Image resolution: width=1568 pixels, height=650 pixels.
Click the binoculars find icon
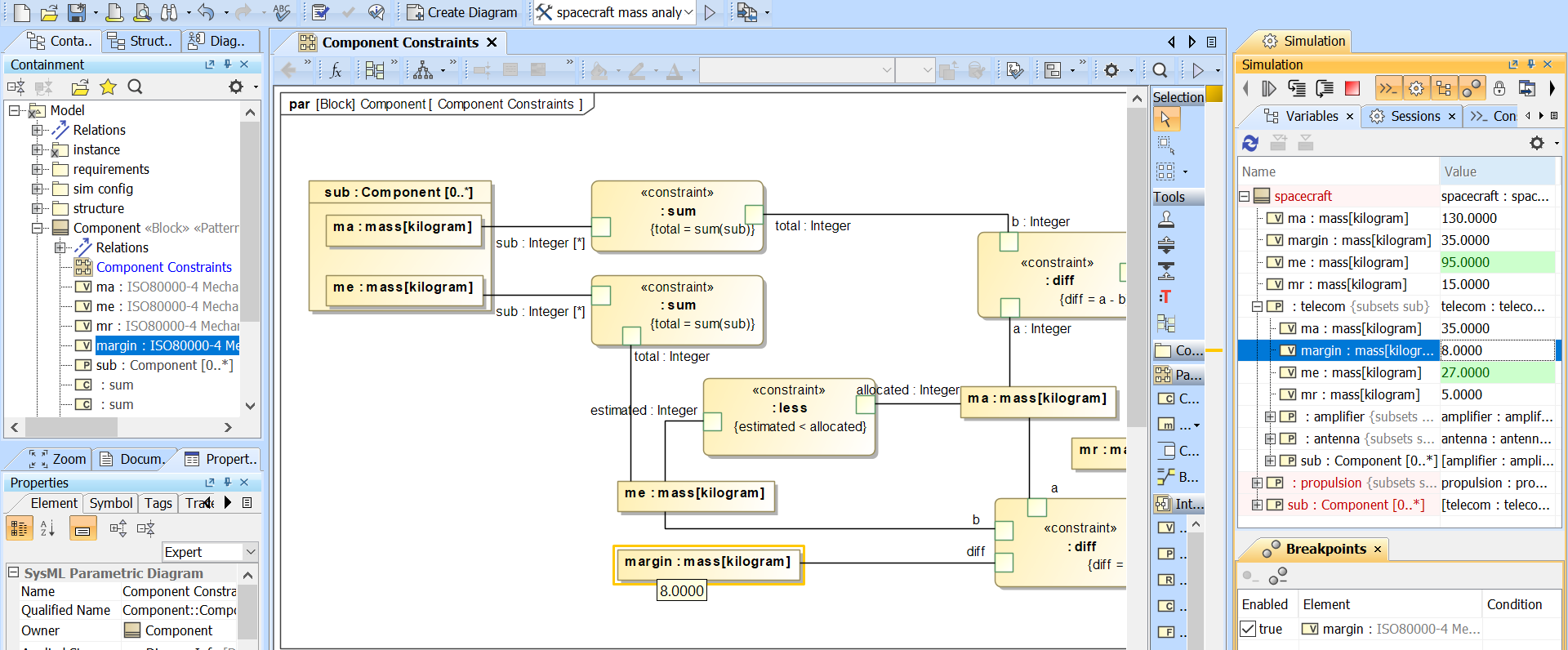169,12
